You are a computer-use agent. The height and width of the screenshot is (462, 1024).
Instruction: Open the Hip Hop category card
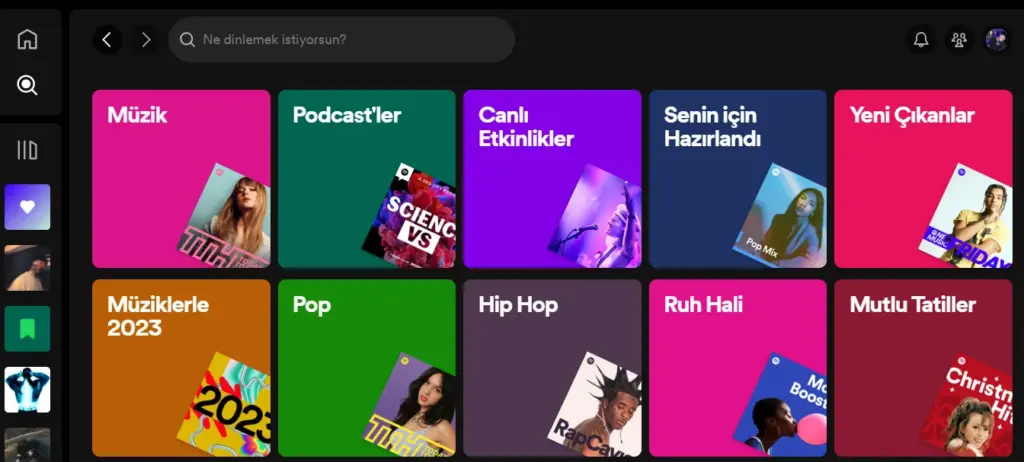552,367
